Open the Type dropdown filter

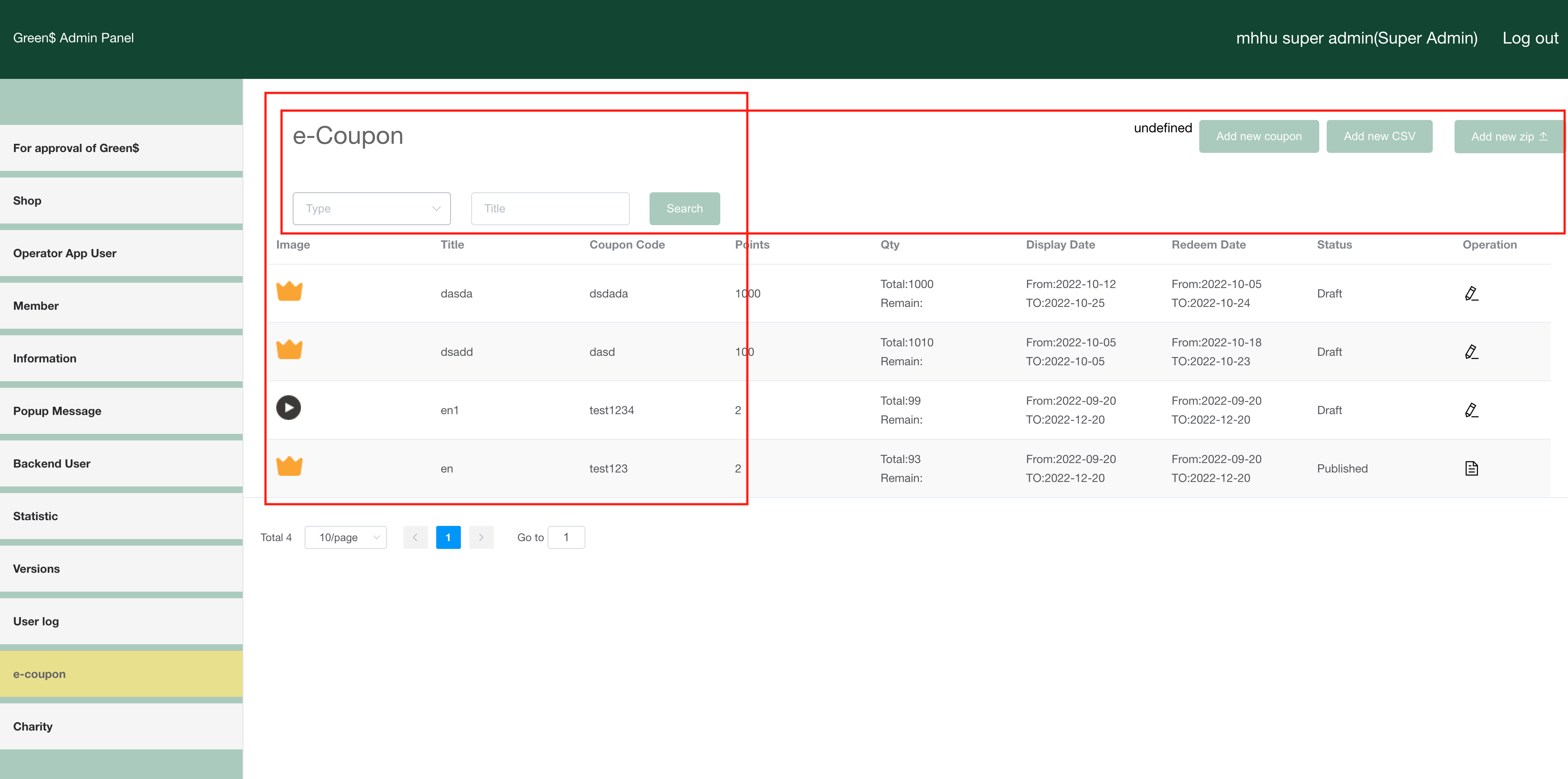[371, 209]
